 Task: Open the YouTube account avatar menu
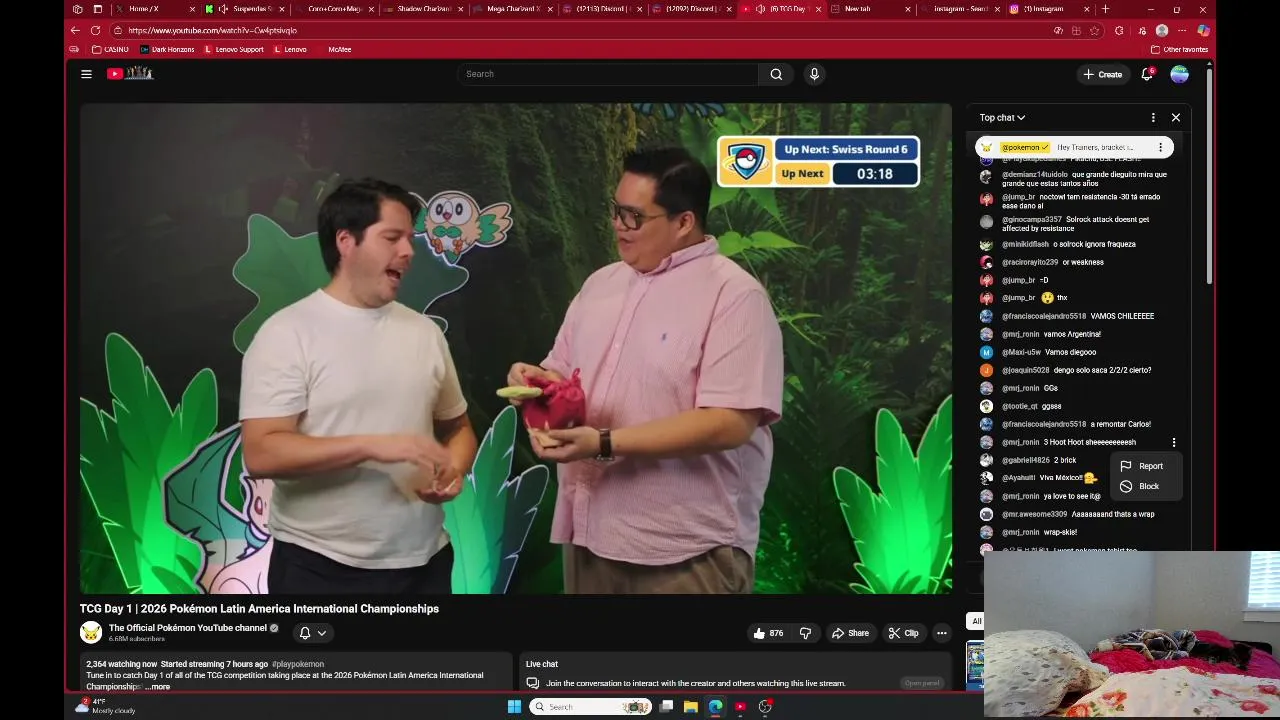click(1180, 74)
